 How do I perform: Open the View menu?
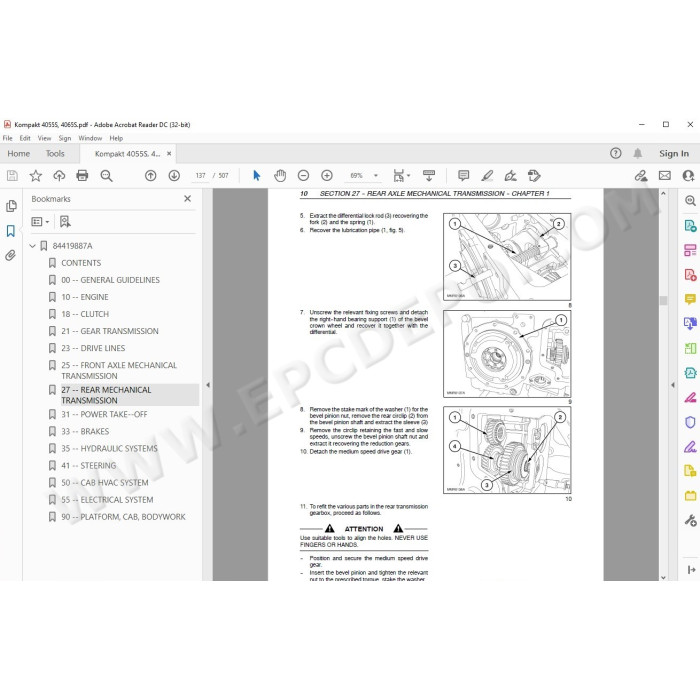point(44,138)
